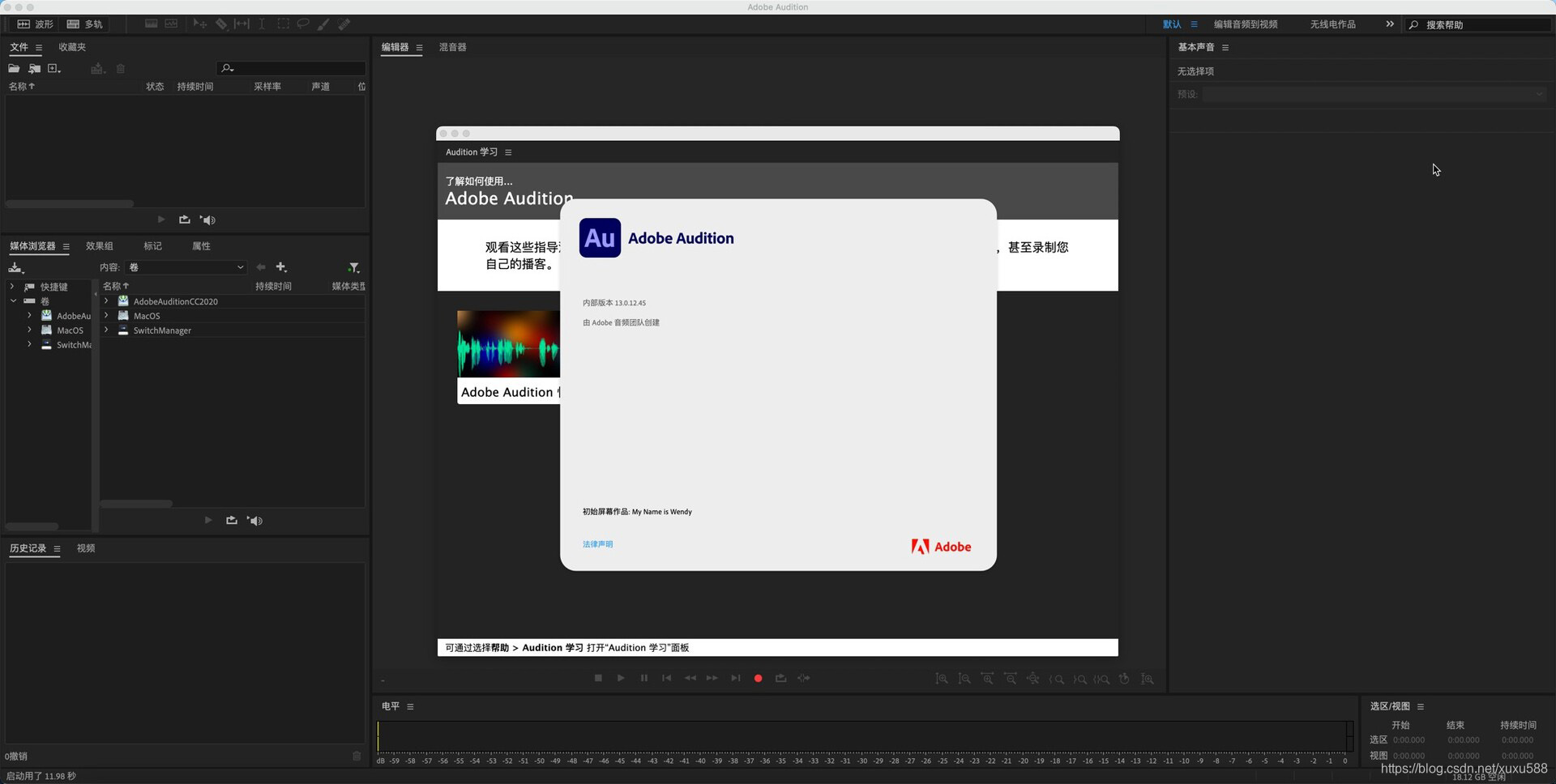Screen dimensions: 1556x784
Task: Click the Play transport button
Action: pyautogui.click(x=621, y=679)
